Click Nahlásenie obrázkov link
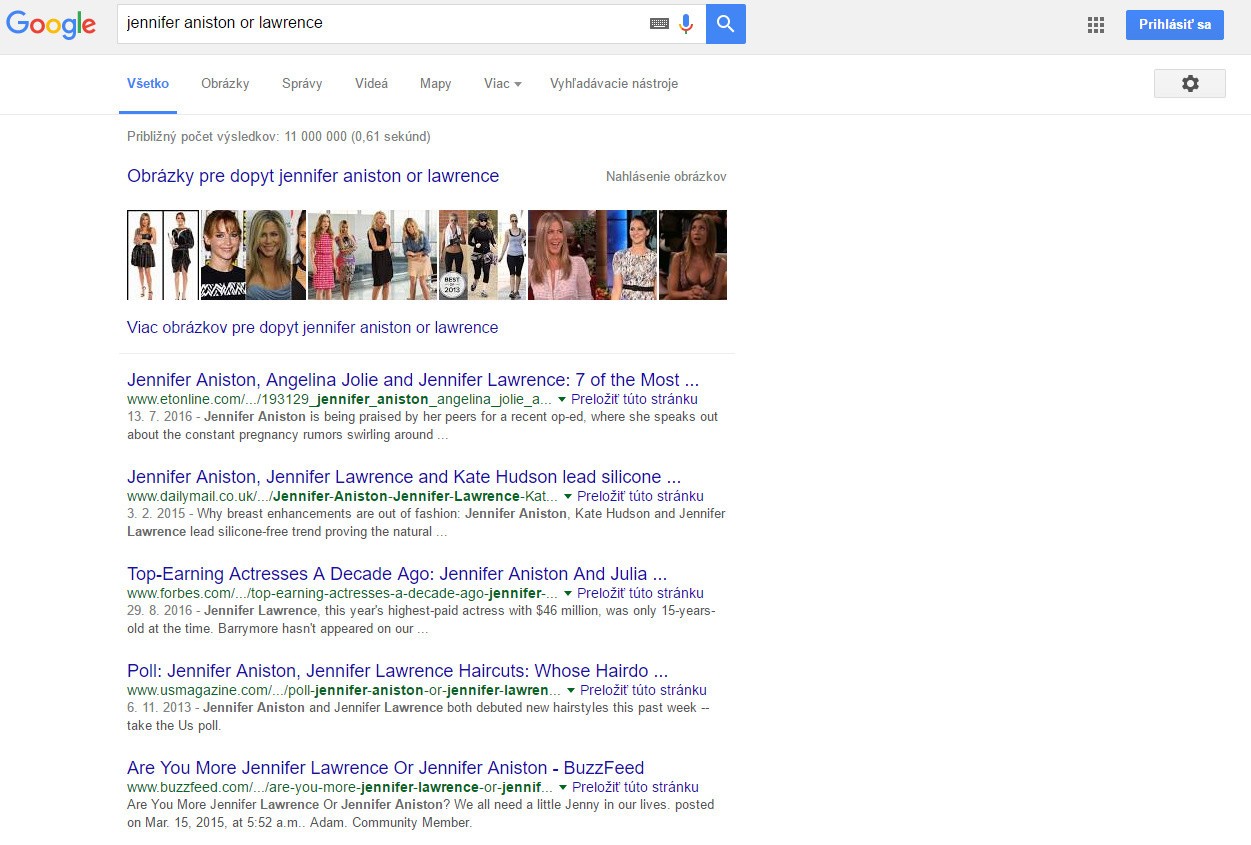The height and width of the screenshot is (845, 1251). pos(666,177)
